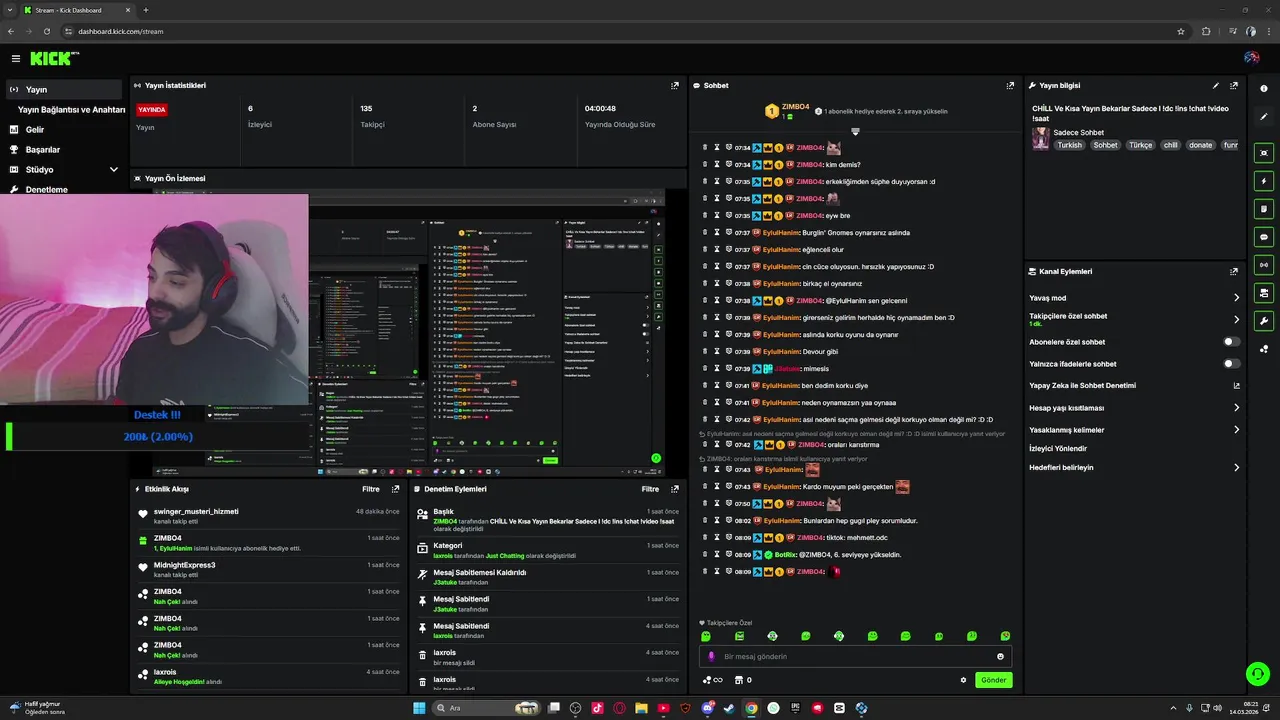
Task: Pop out the Etkinlik Akışı panel
Action: click(x=395, y=489)
